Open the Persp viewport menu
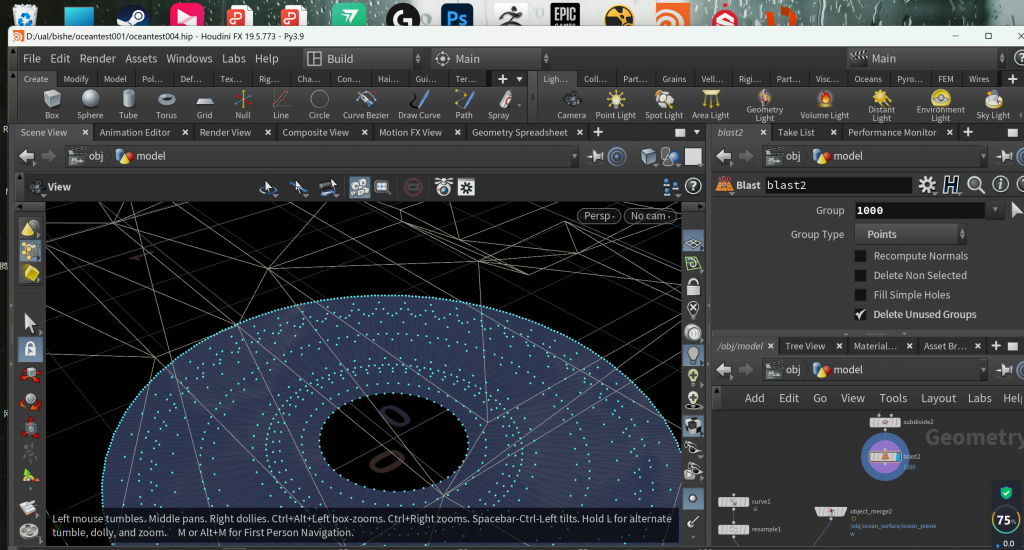 tap(599, 216)
